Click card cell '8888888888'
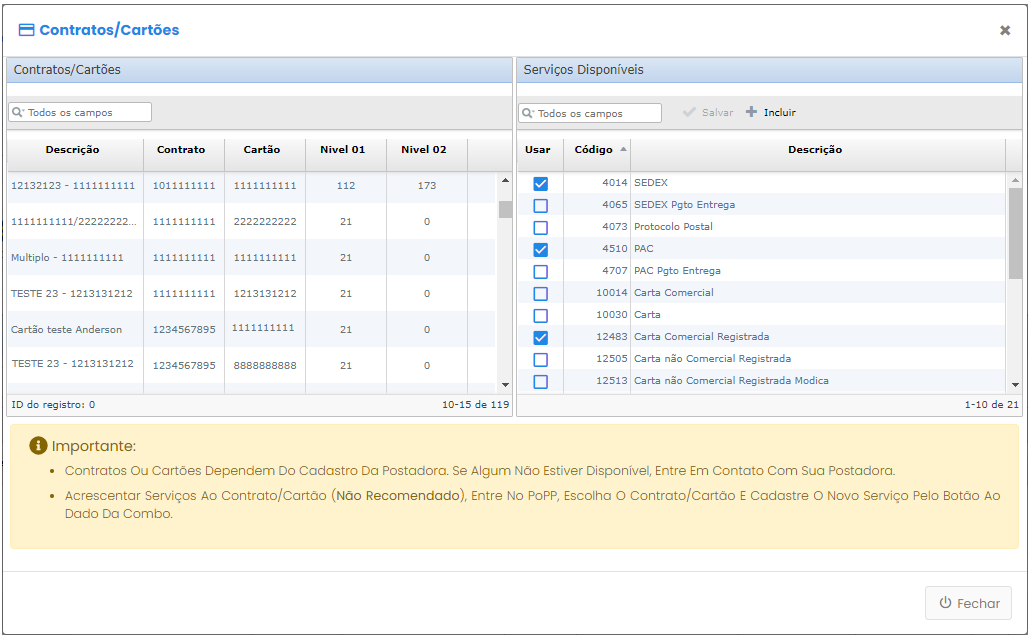Screen dimensions: 1032x636 tap(265, 365)
